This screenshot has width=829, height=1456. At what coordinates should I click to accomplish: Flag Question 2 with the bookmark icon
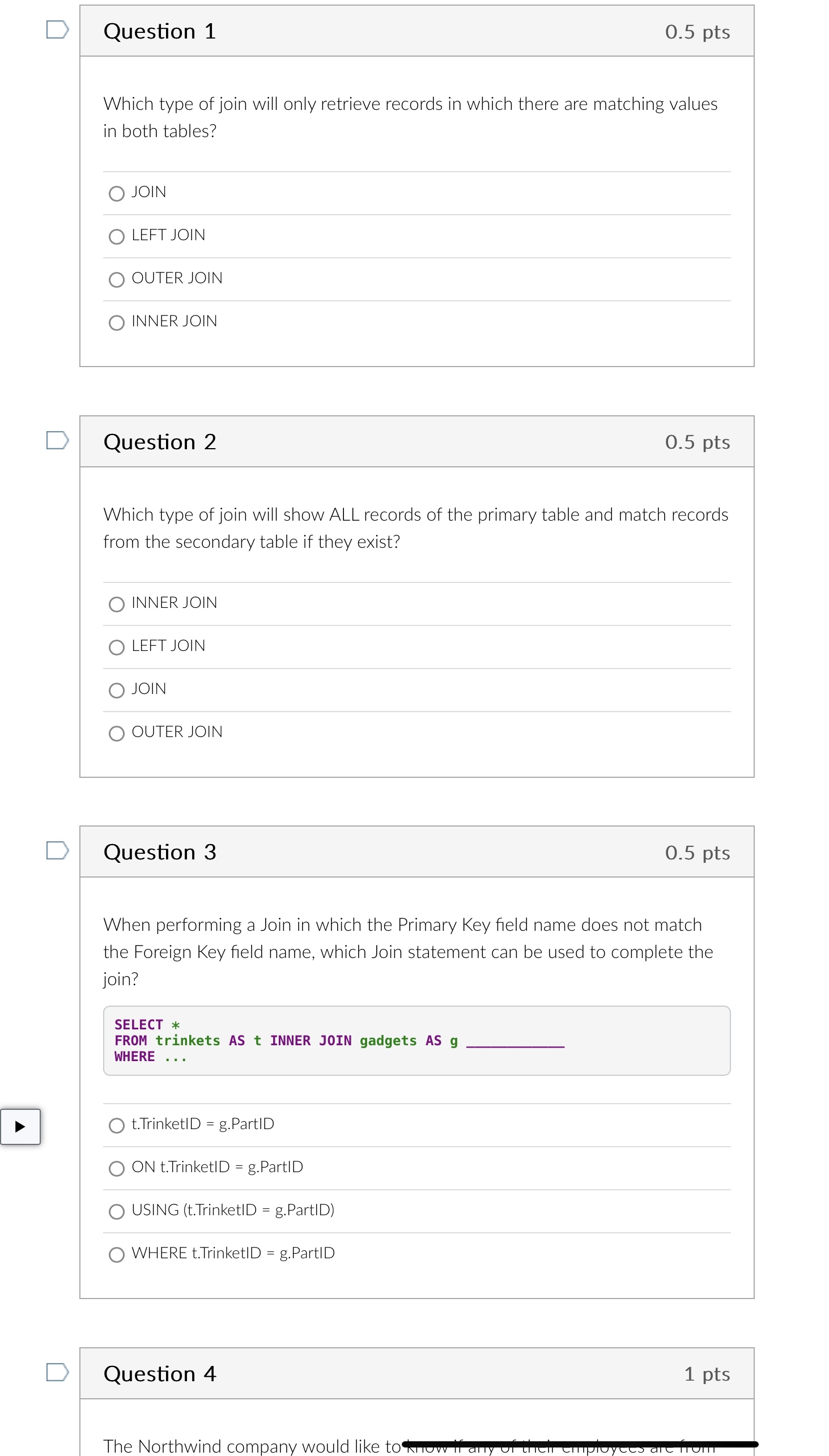click(57, 440)
